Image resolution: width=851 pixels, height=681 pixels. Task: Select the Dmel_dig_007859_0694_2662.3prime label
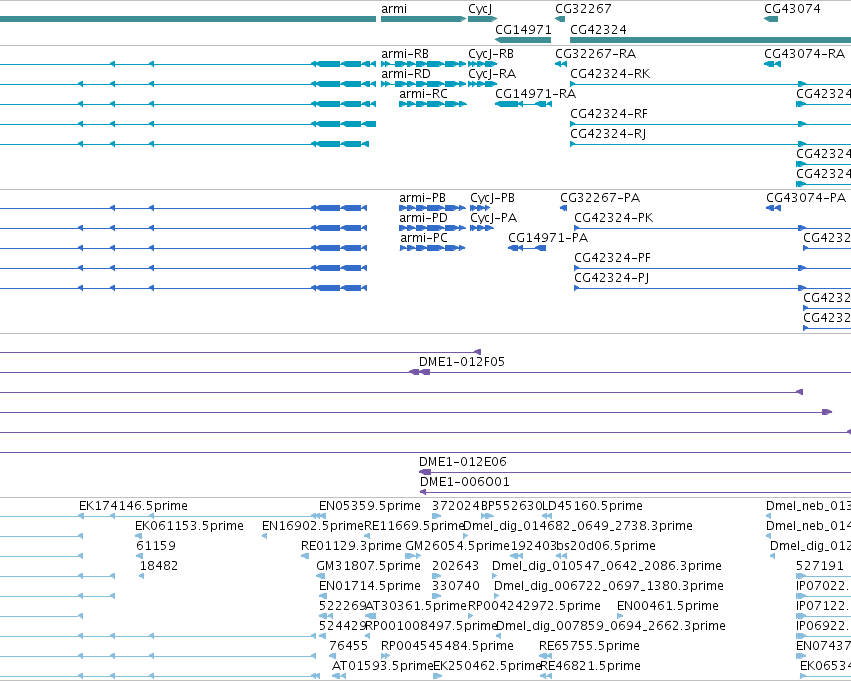click(611, 627)
